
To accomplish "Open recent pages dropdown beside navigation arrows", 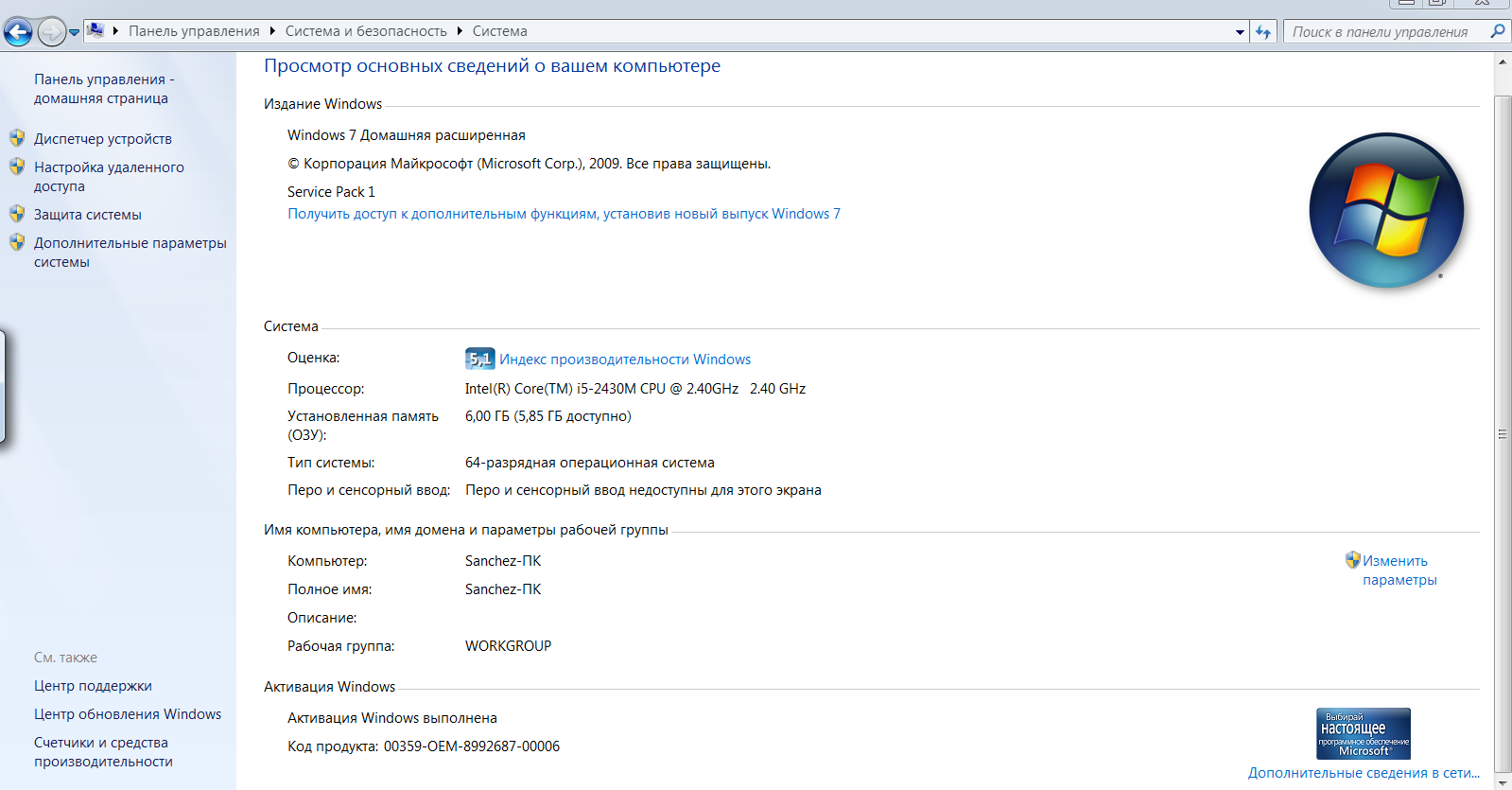I will pyautogui.click(x=74, y=32).
